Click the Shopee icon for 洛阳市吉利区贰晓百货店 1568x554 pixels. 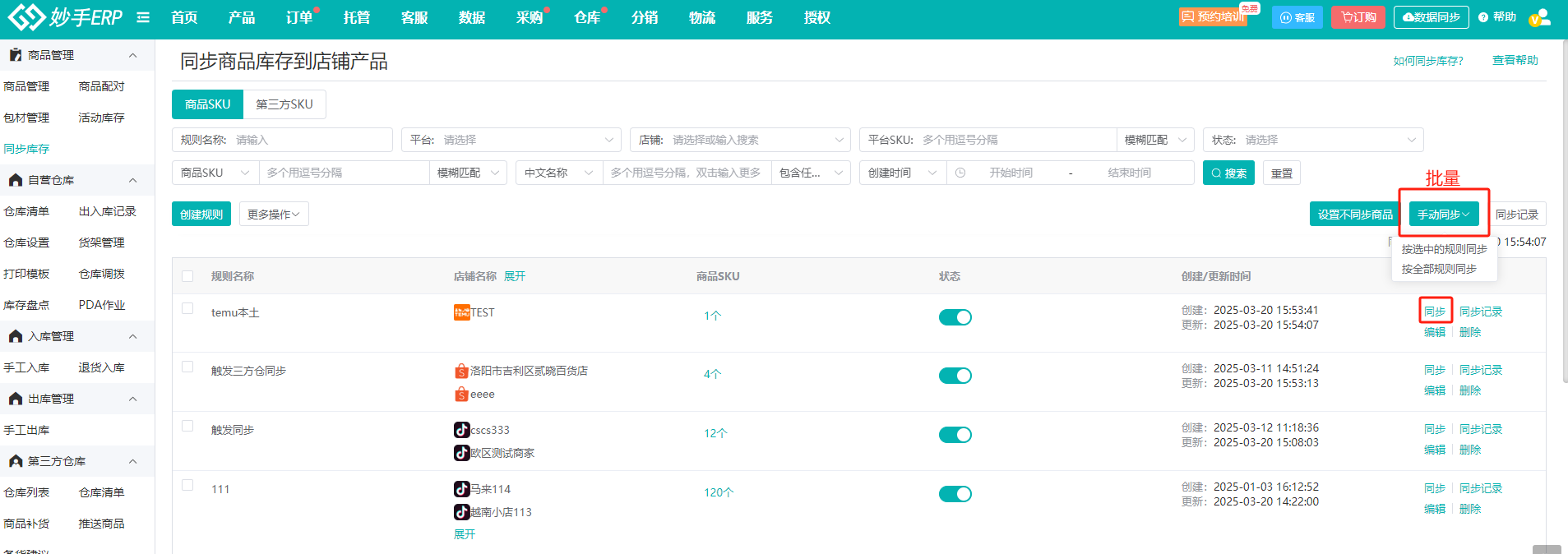(x=461, y=371)
